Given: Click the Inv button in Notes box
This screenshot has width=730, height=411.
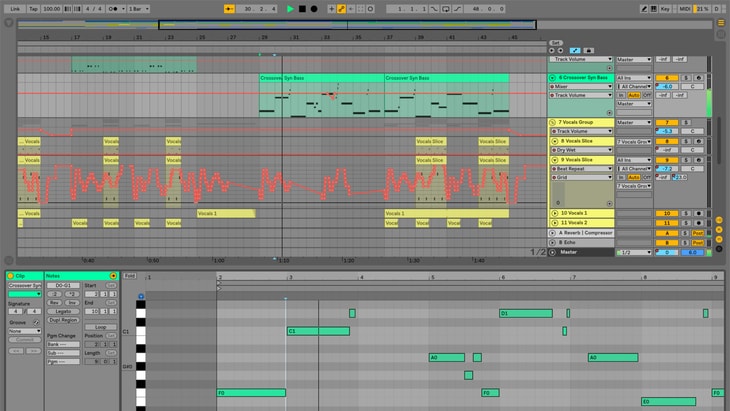Looking at the screenshot, I should 72,303.
